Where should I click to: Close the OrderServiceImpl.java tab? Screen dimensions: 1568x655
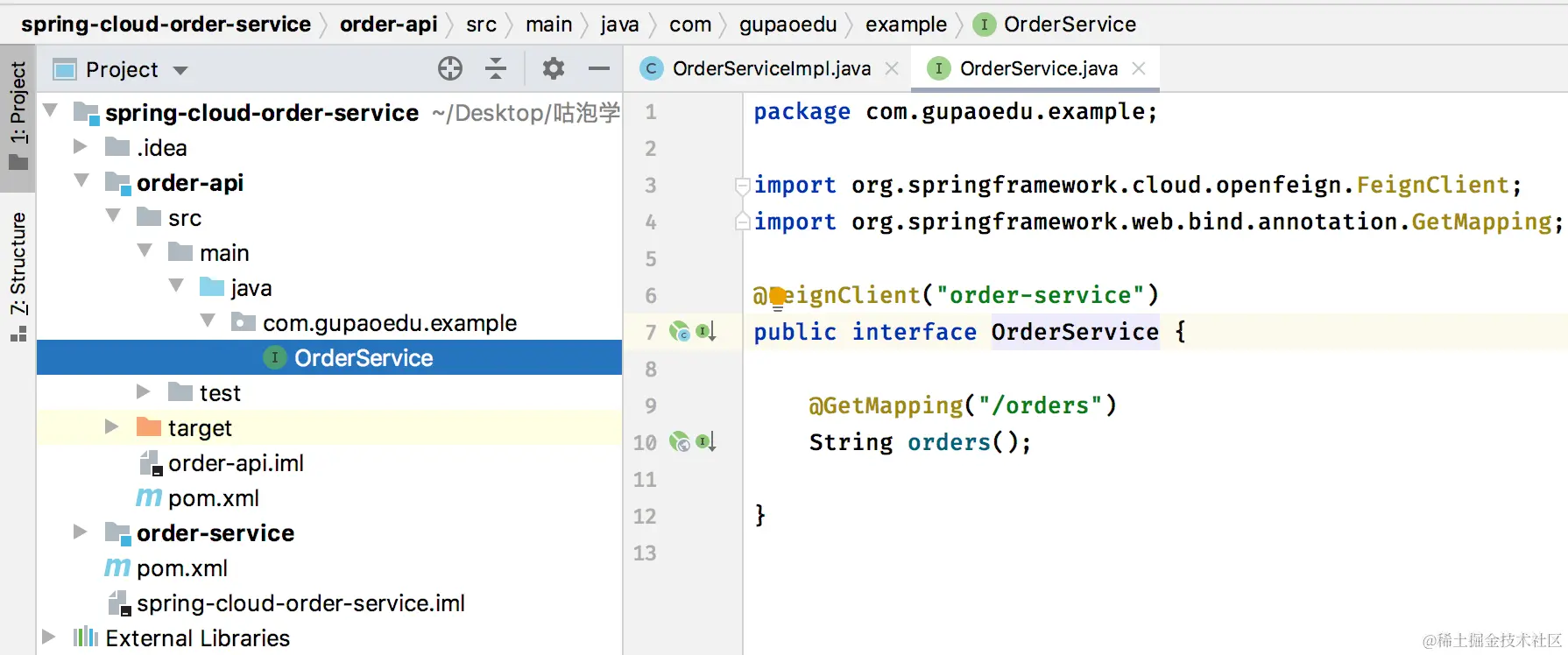892,68
